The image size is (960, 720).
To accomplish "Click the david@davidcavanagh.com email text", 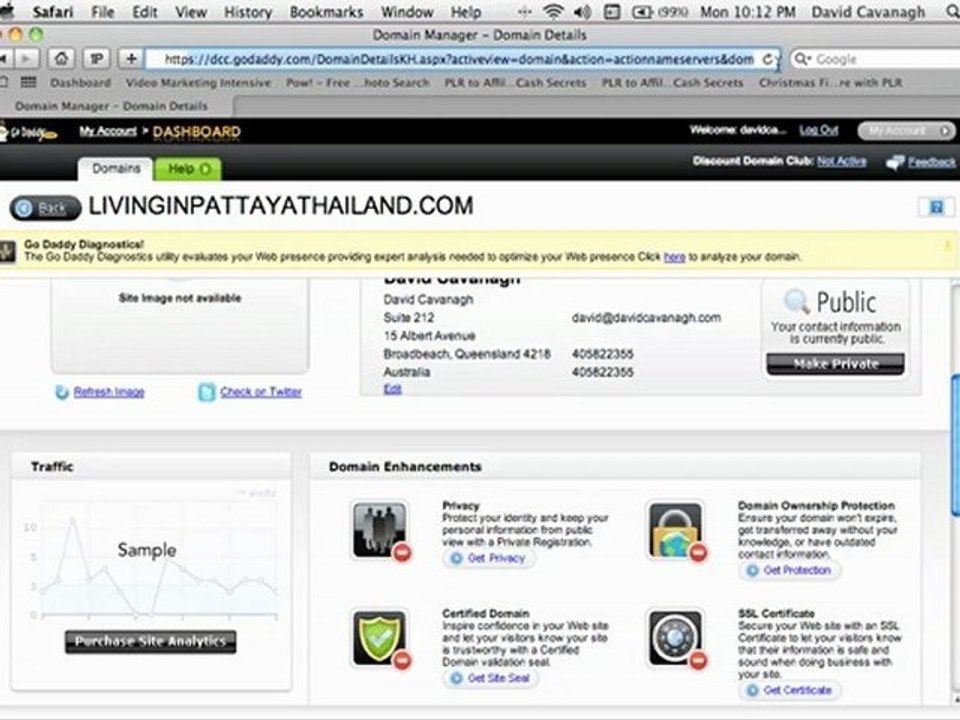I will pos(646,317).
